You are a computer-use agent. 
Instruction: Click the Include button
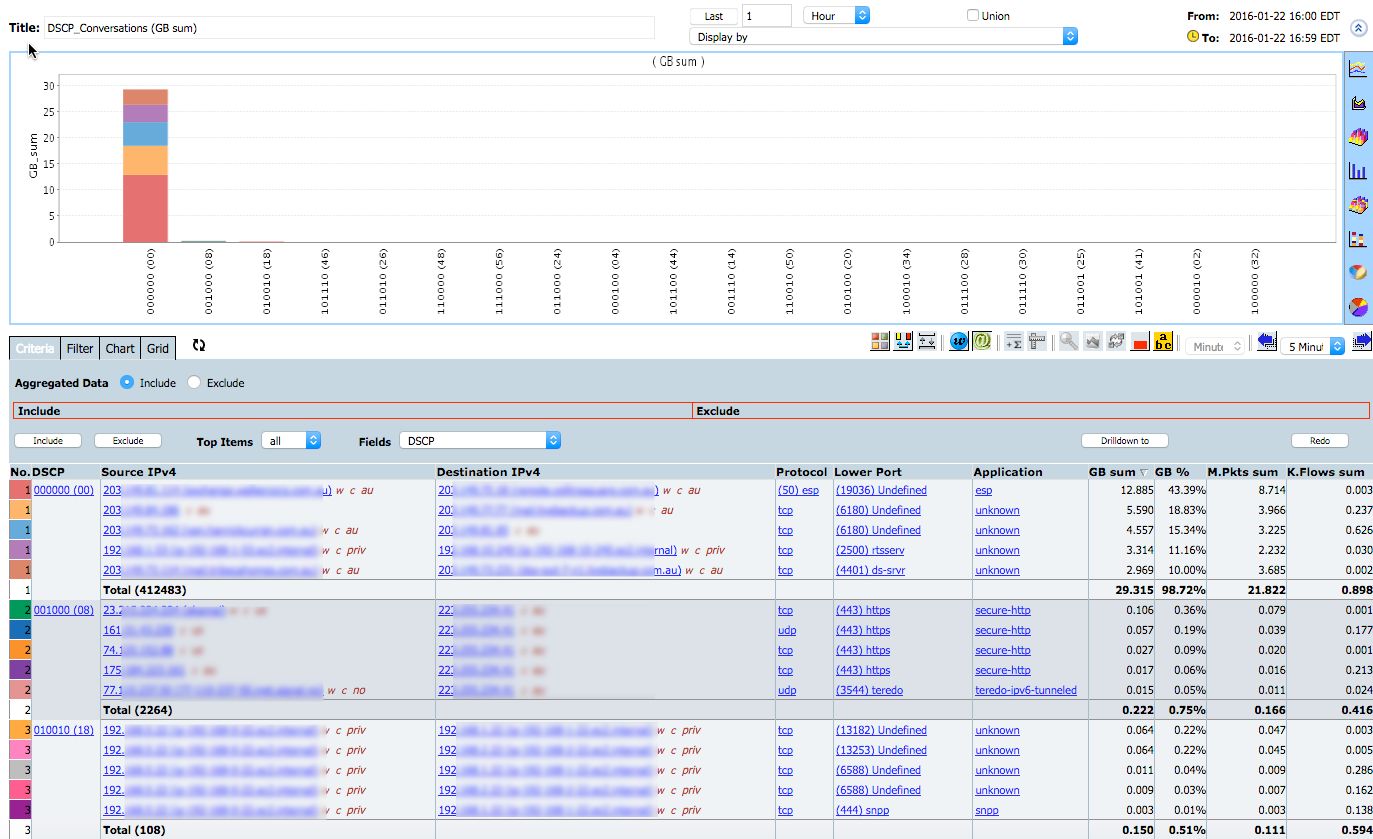pyautogui.click(x=48, y=440)
